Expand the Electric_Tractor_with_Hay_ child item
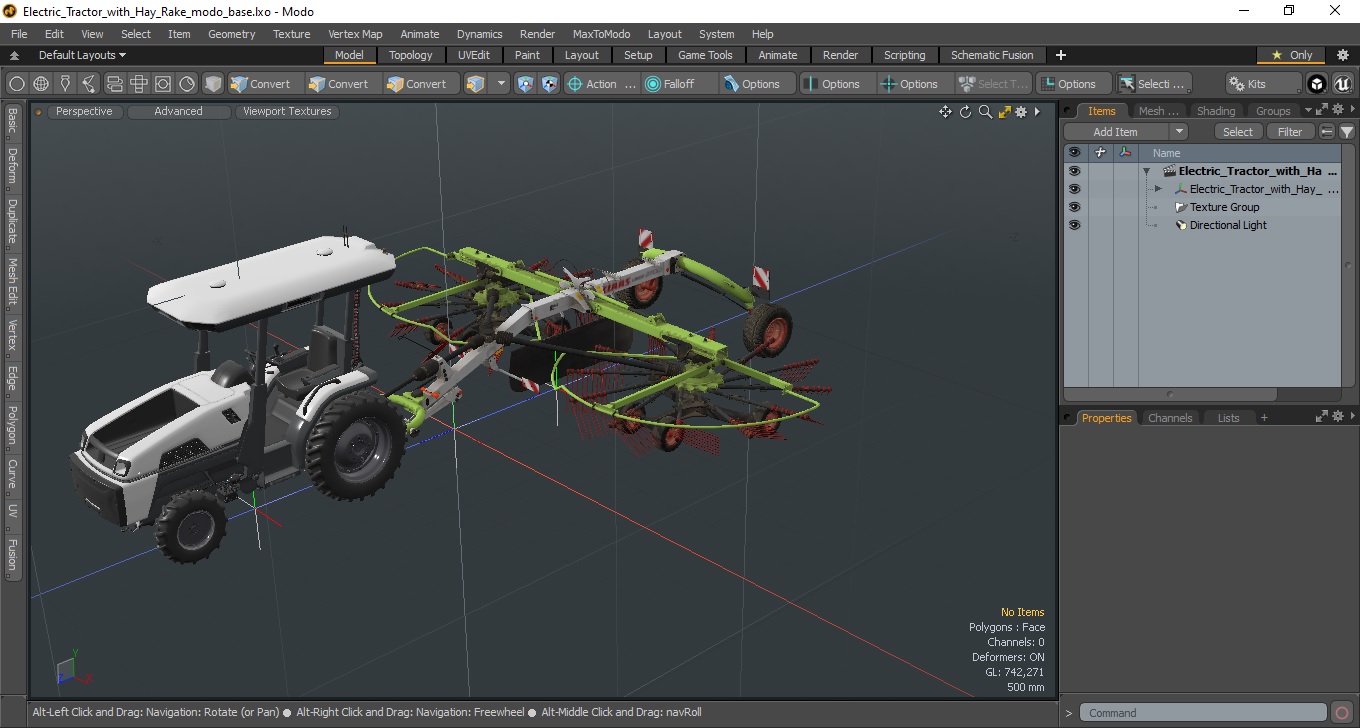 click(x=1158, y=189)
